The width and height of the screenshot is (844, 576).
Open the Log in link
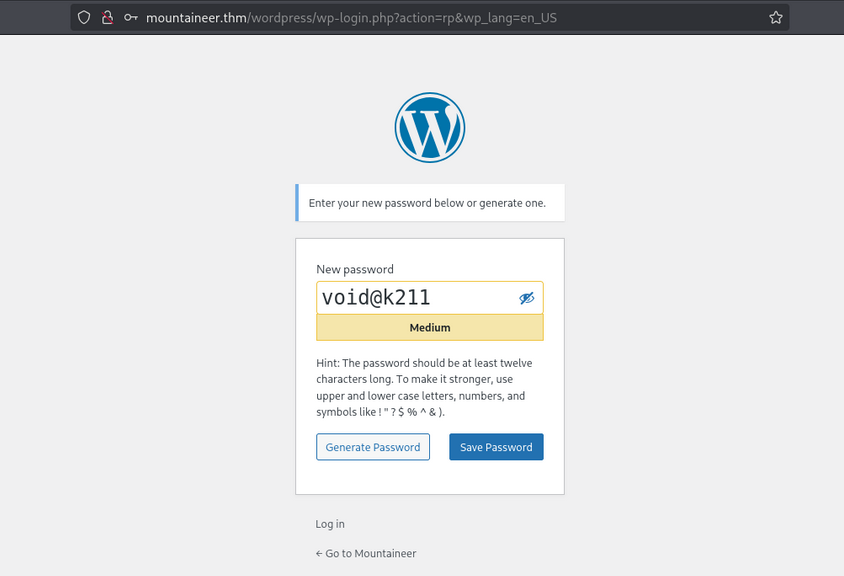pos(330,524)
